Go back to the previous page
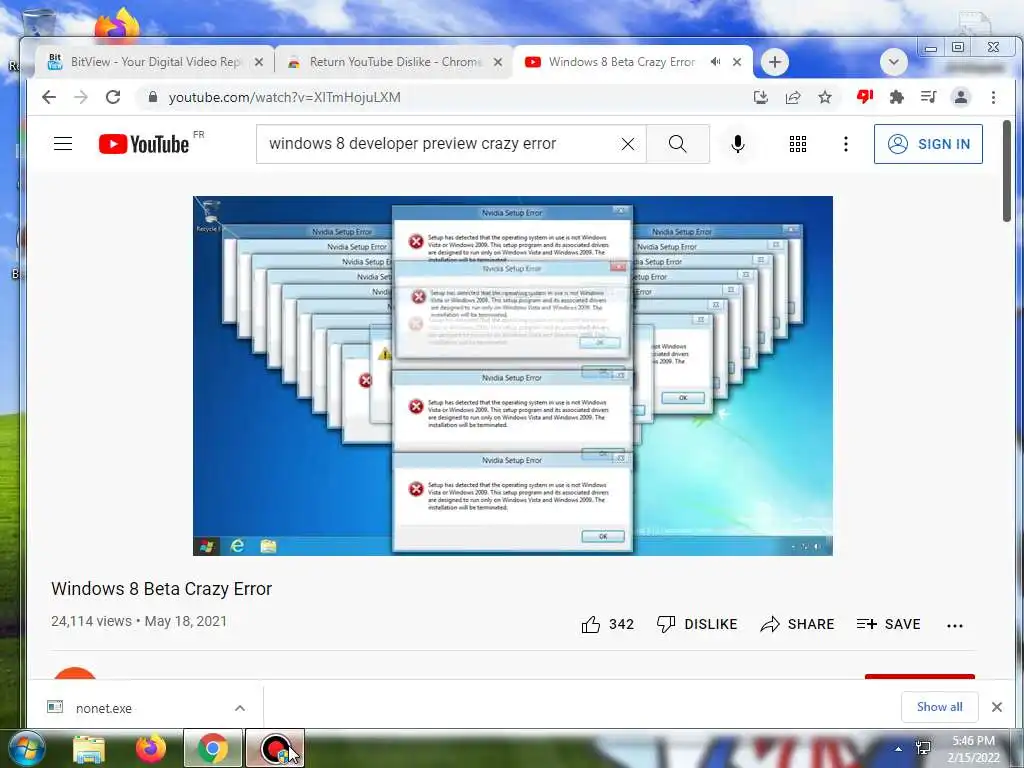This screenshot has height=768, width=1024. [49, 97]
